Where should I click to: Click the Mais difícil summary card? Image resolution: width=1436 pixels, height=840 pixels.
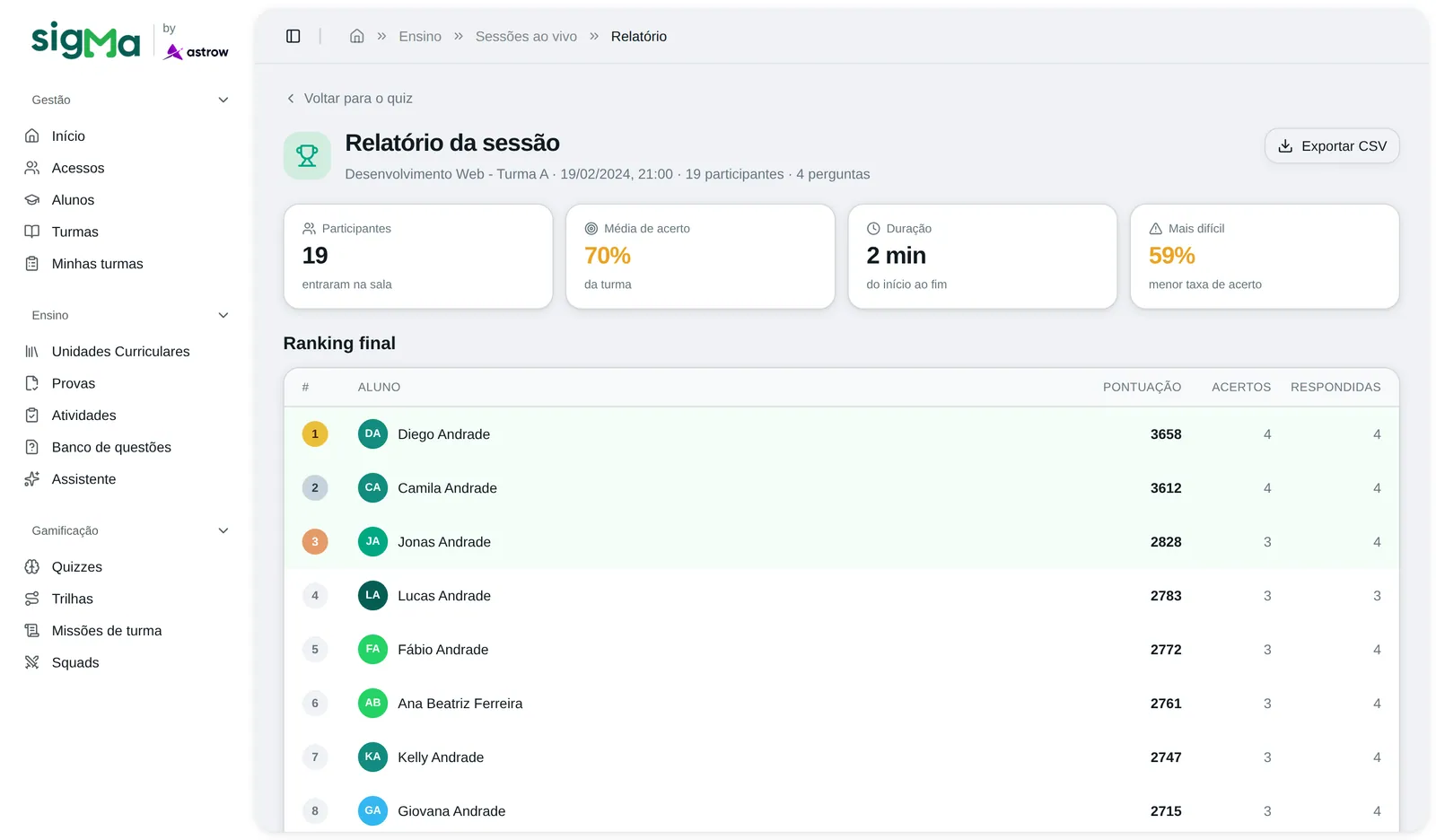coord(1265,256)
